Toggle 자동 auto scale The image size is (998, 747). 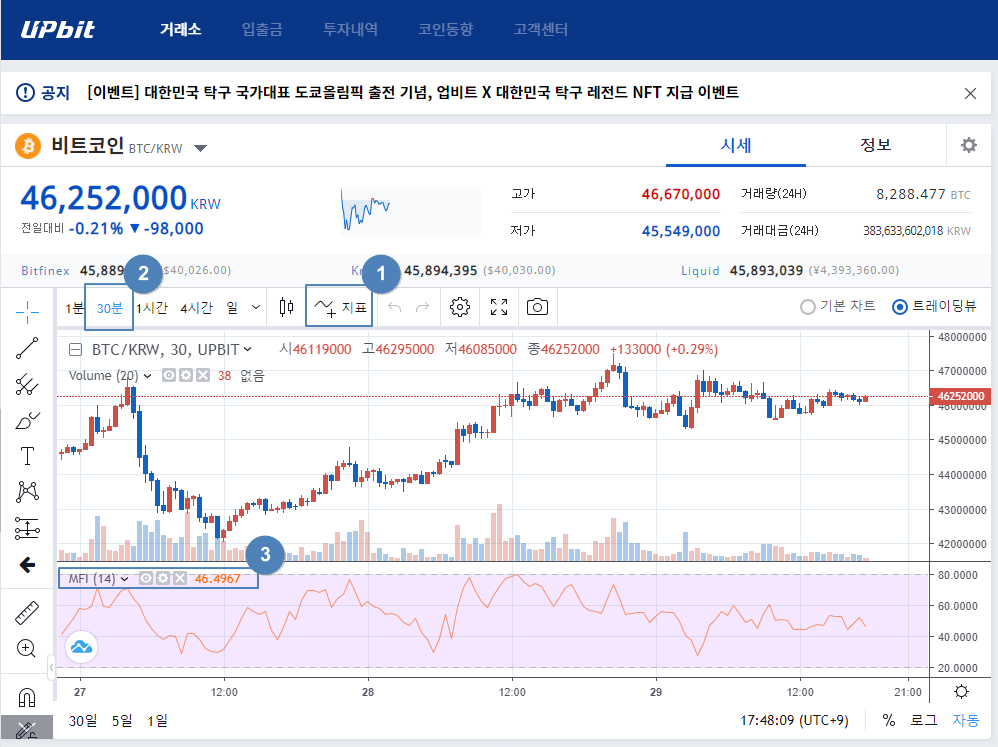966,720
